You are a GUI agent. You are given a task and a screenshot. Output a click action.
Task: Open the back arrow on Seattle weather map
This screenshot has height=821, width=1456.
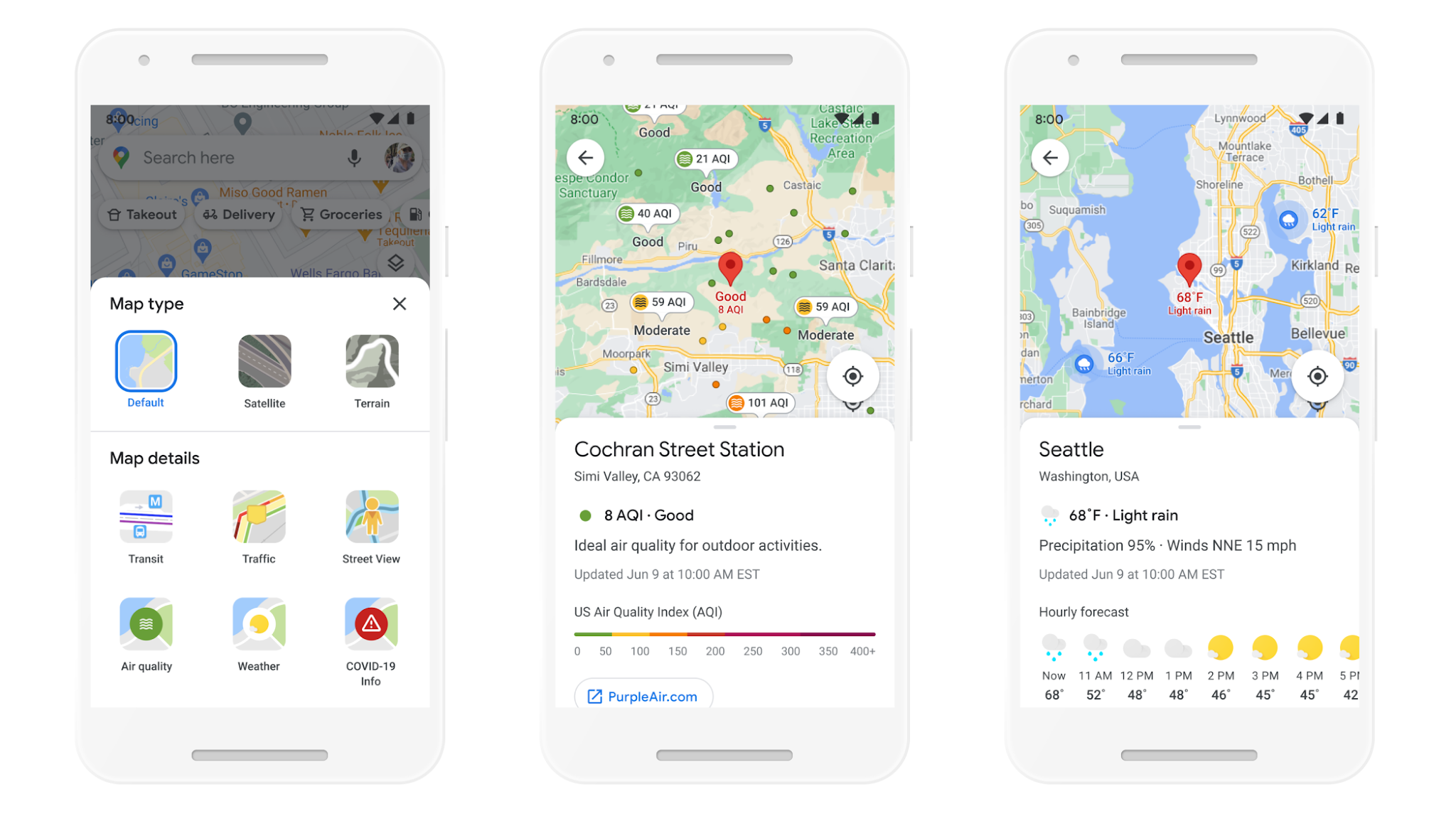[1050, 158]
